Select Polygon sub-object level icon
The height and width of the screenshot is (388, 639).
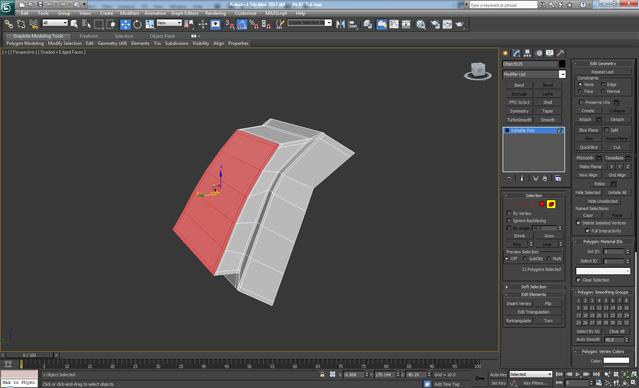[542, 204]
